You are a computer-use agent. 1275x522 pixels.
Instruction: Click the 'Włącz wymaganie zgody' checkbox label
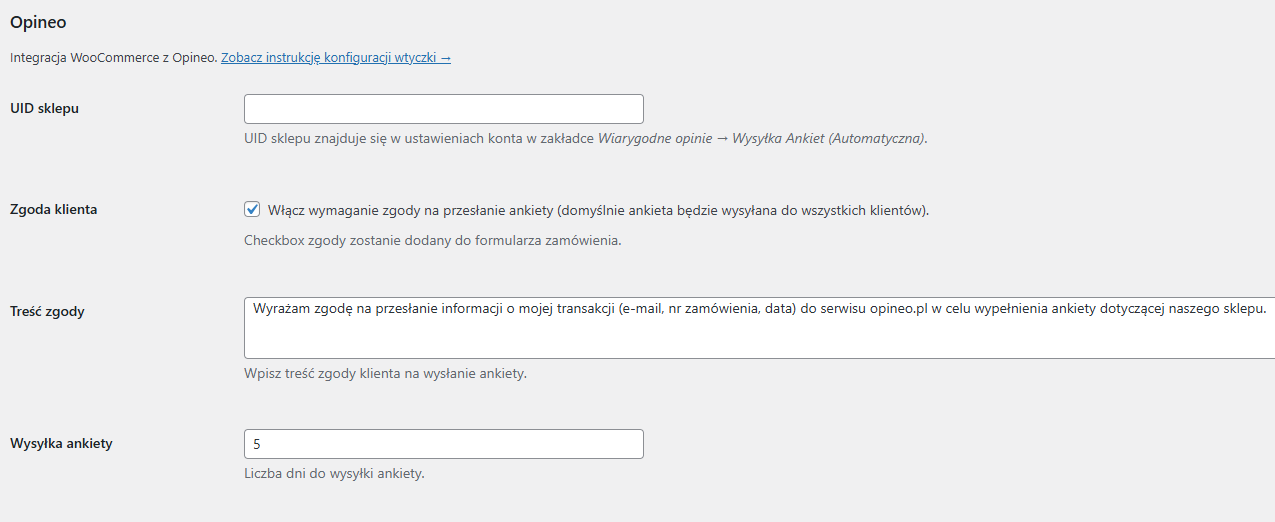tap(598, 210)
